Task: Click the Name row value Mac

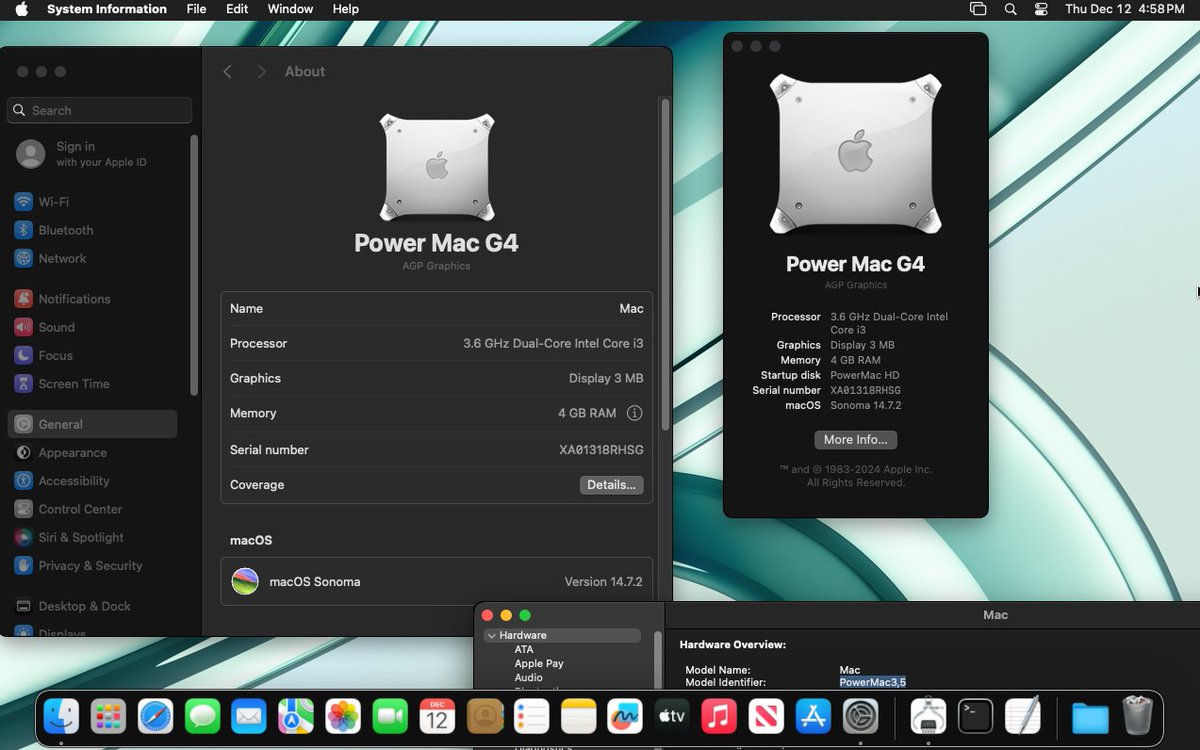Action: [x=631, y=309]
